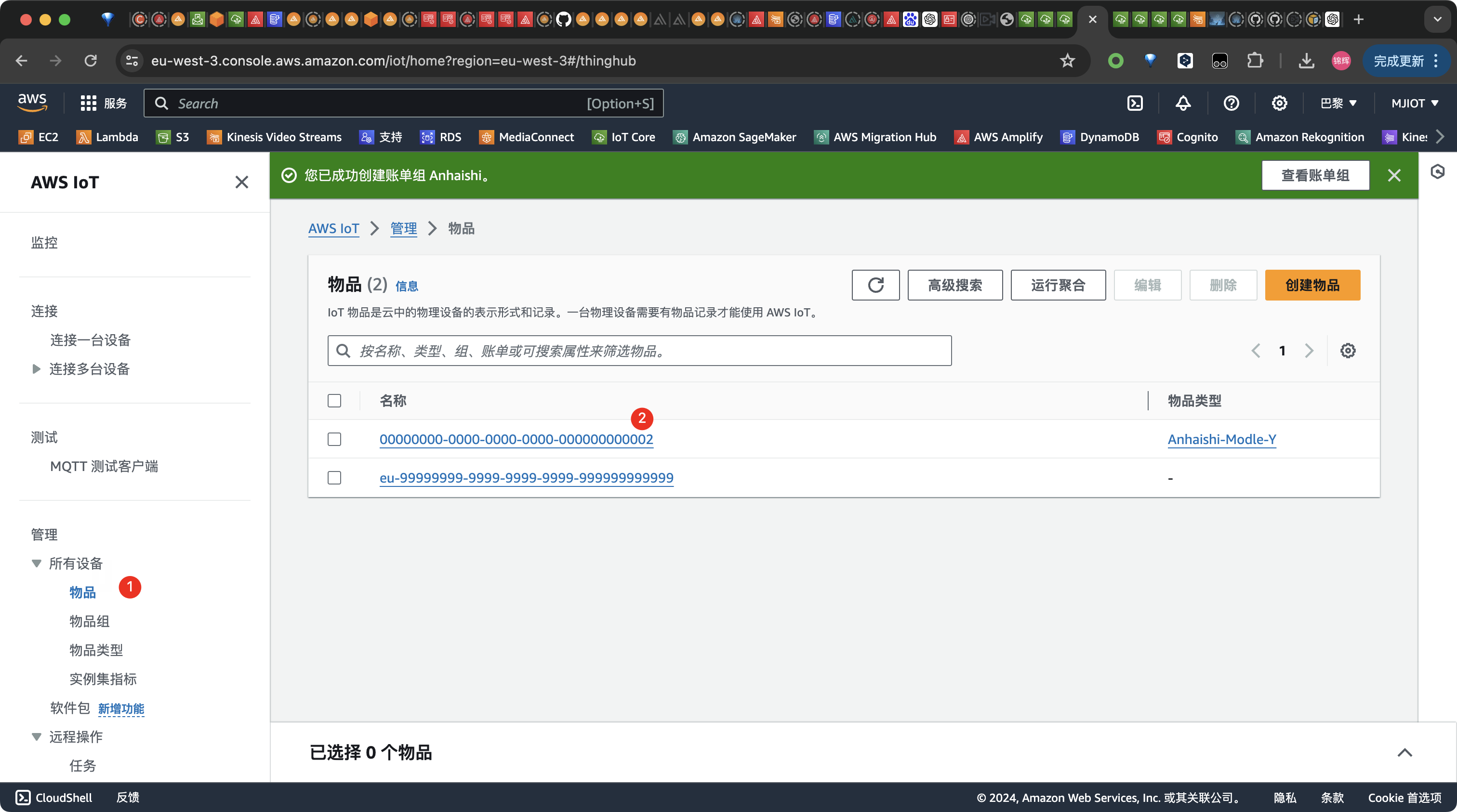1457x812 pixels.
Task: Open thing 00000000-0000-0000-0000-000000000002
Action: point(517,439)
